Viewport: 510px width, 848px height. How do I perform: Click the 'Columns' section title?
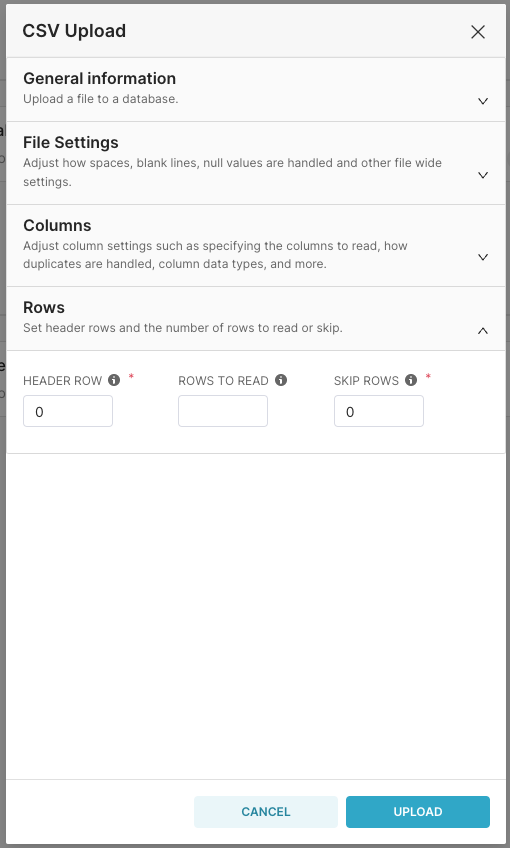click(x=57, y=225)
